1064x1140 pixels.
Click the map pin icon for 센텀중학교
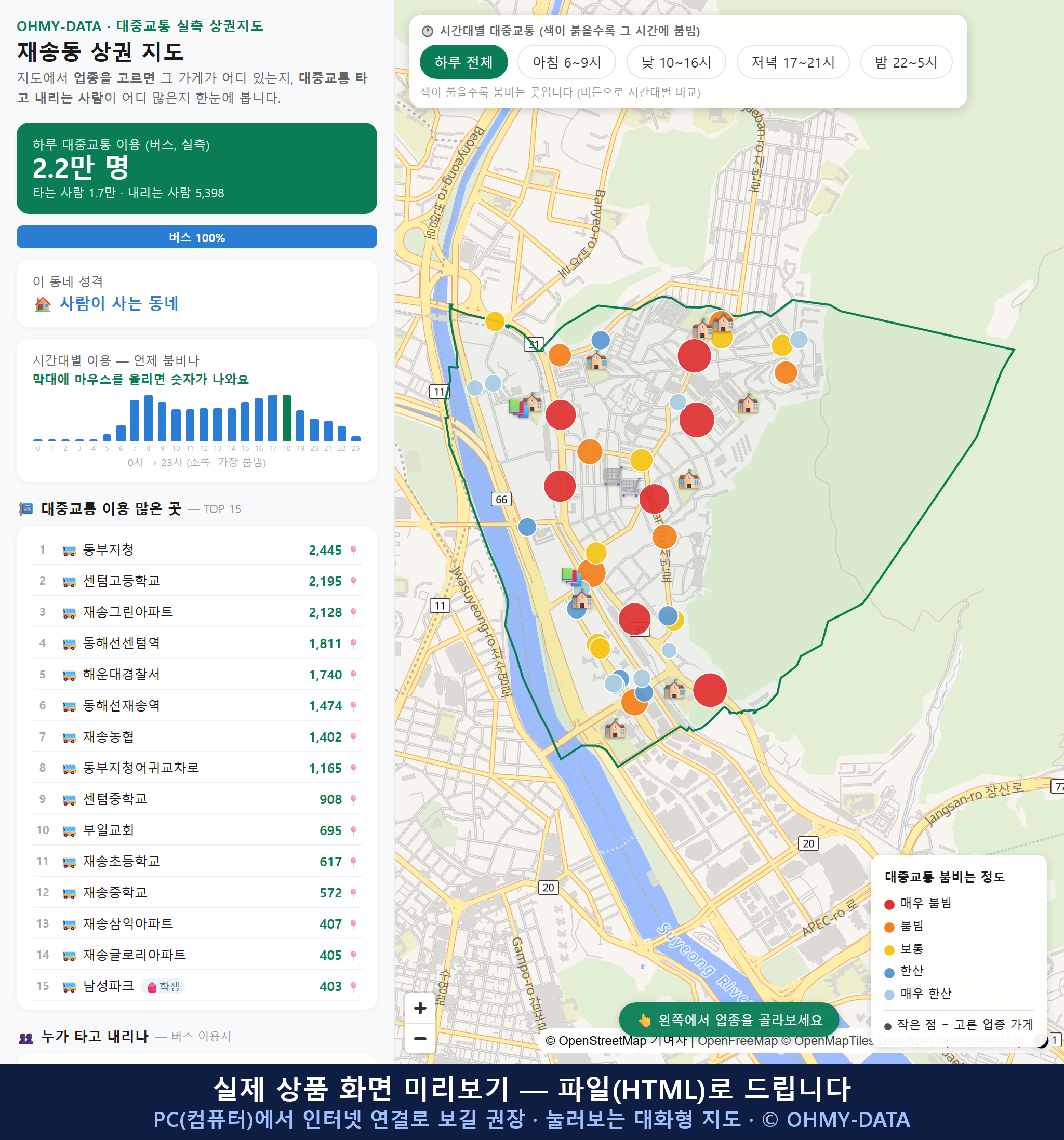click(x=353, y=799)
